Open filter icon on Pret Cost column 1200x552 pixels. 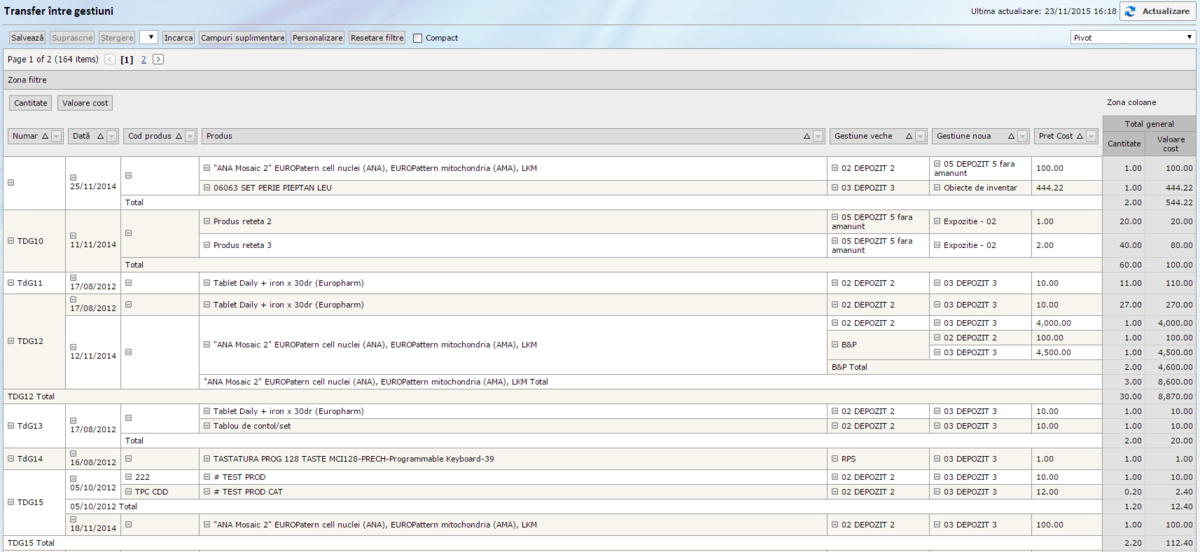pos(1092,136)
